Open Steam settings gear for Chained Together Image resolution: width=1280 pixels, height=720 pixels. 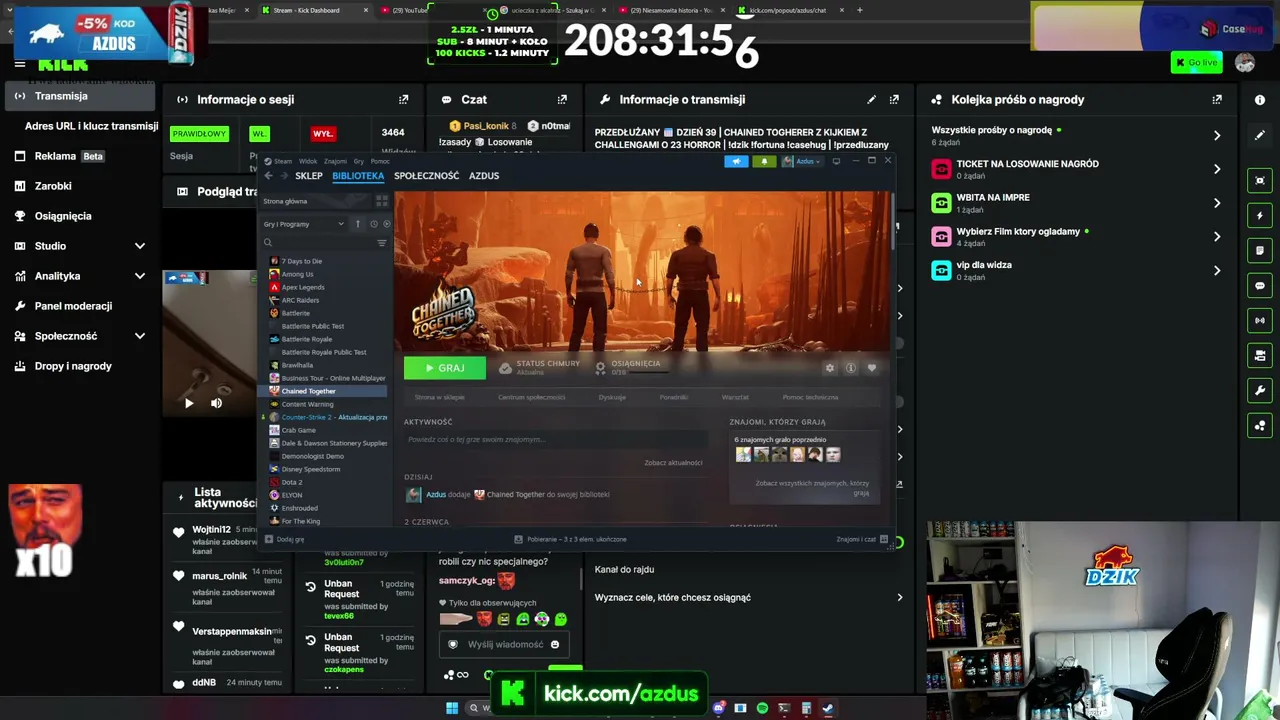pyautogui.click(x=829, y=368)
